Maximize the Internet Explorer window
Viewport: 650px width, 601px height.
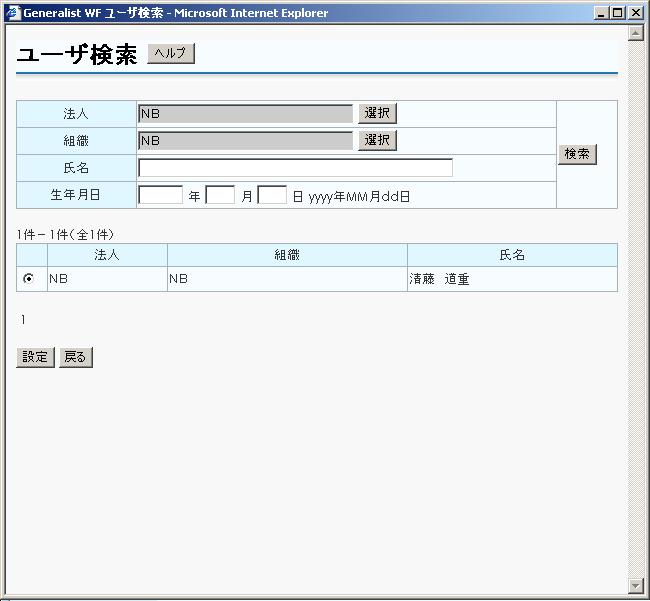point(617,13)
